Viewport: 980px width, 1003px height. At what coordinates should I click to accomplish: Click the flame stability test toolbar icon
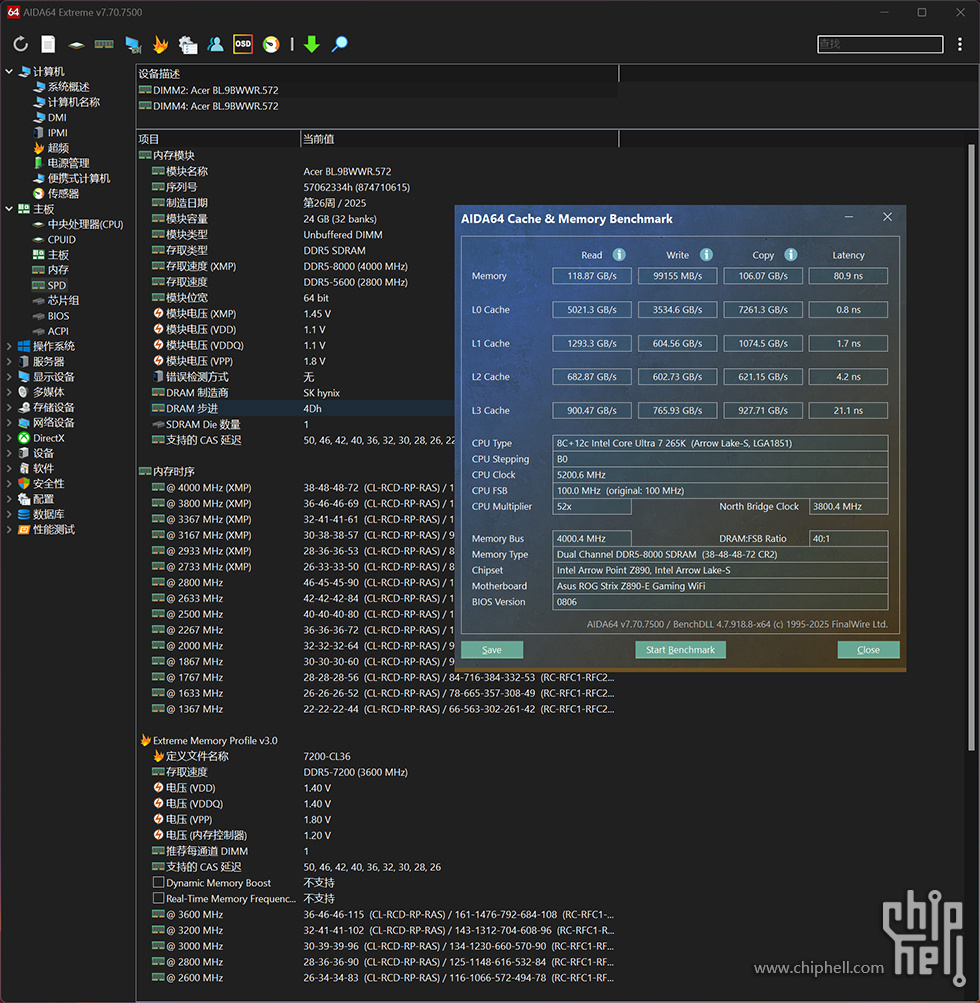(160, 44)
